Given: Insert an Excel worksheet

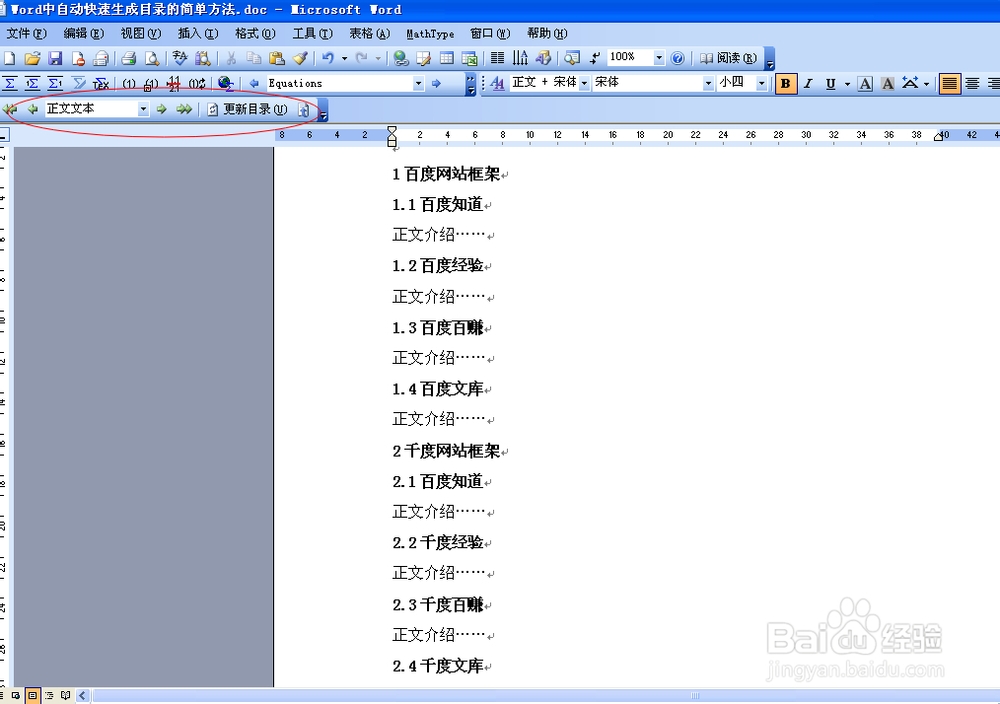Looking at the screenshot, I should tap(469, 59).
